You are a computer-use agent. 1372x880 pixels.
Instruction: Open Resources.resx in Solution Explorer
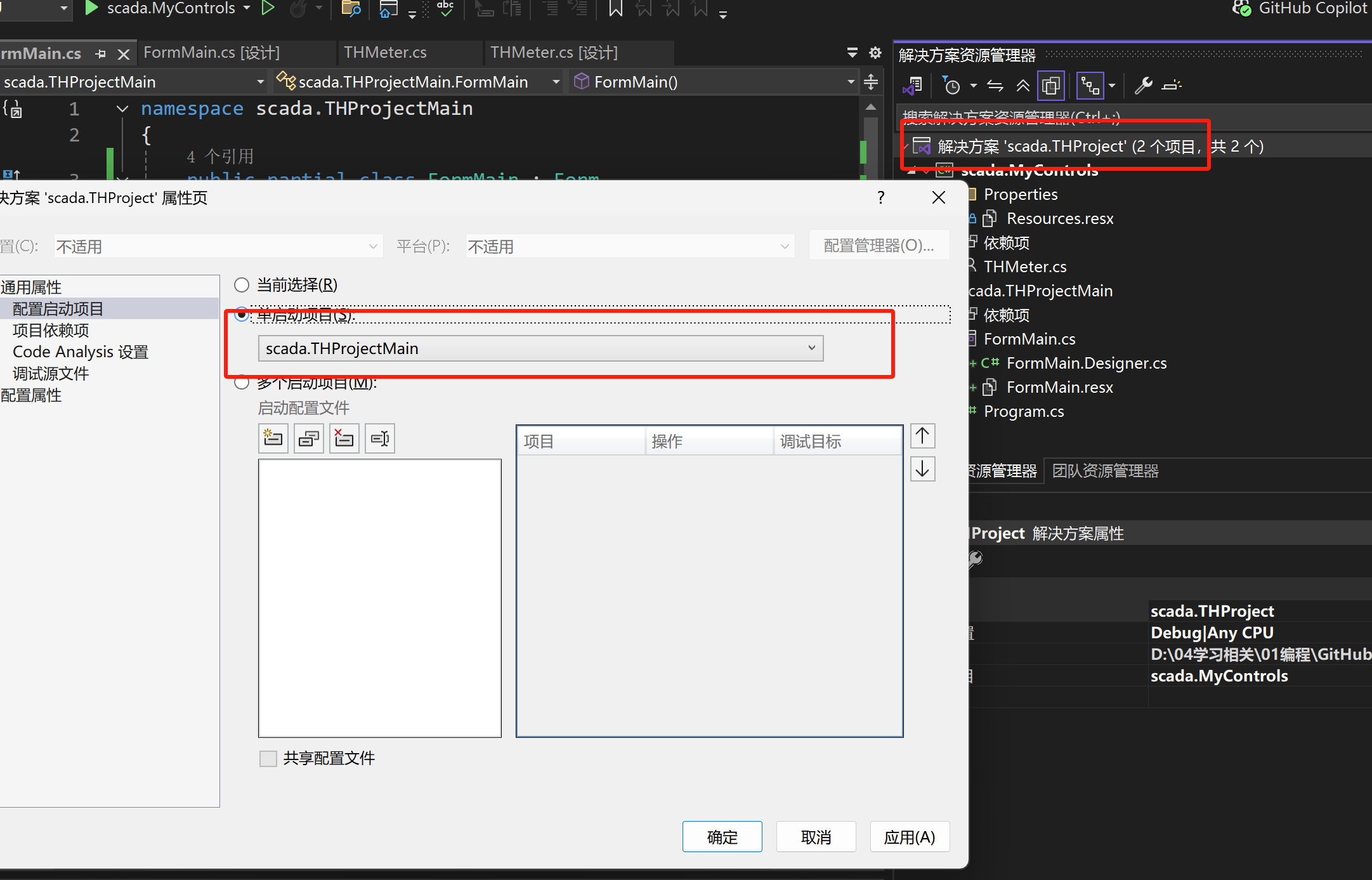(x=1060, y=218)
